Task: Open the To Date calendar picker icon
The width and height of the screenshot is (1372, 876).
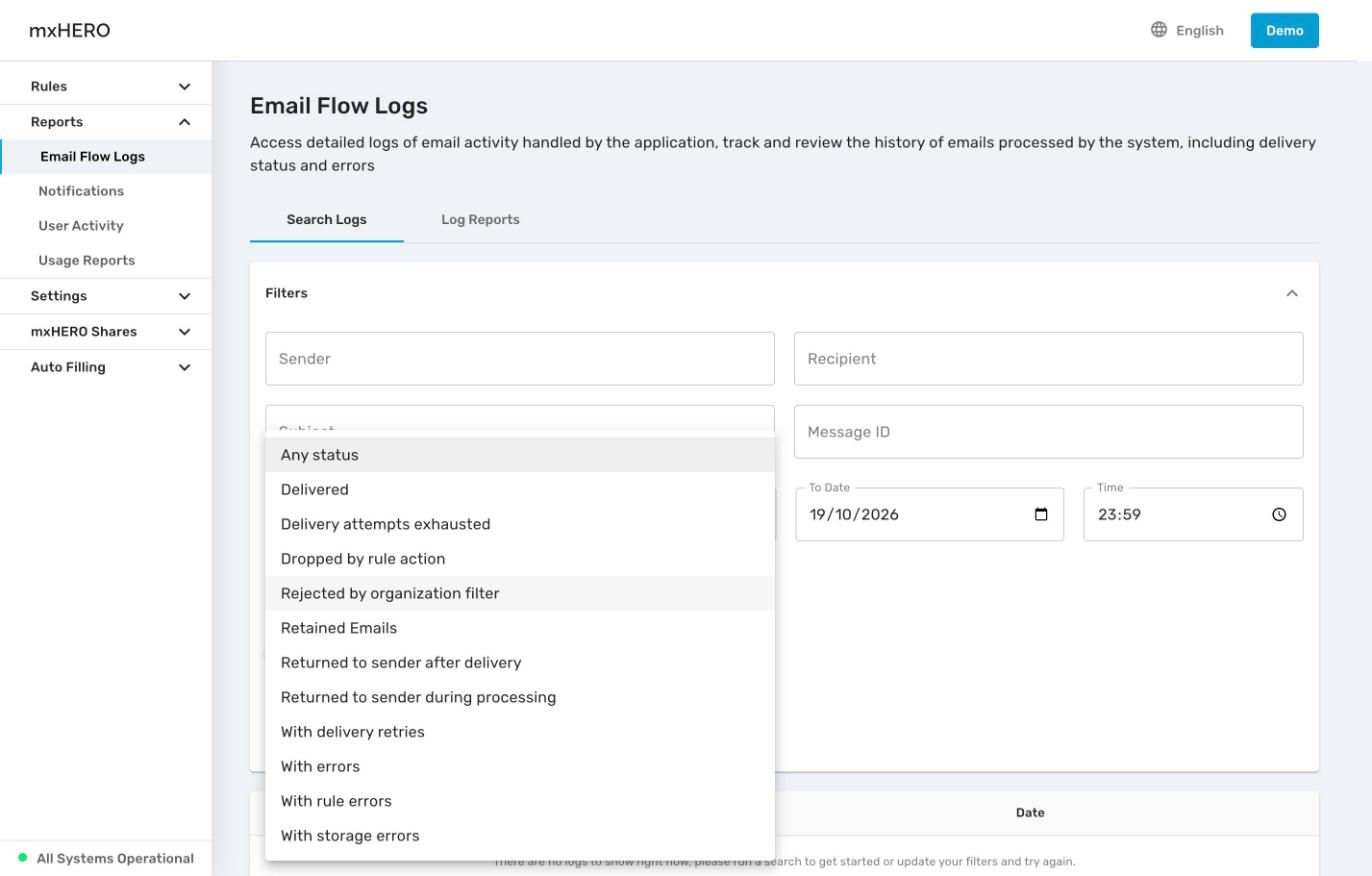Action: point(1041,515)
